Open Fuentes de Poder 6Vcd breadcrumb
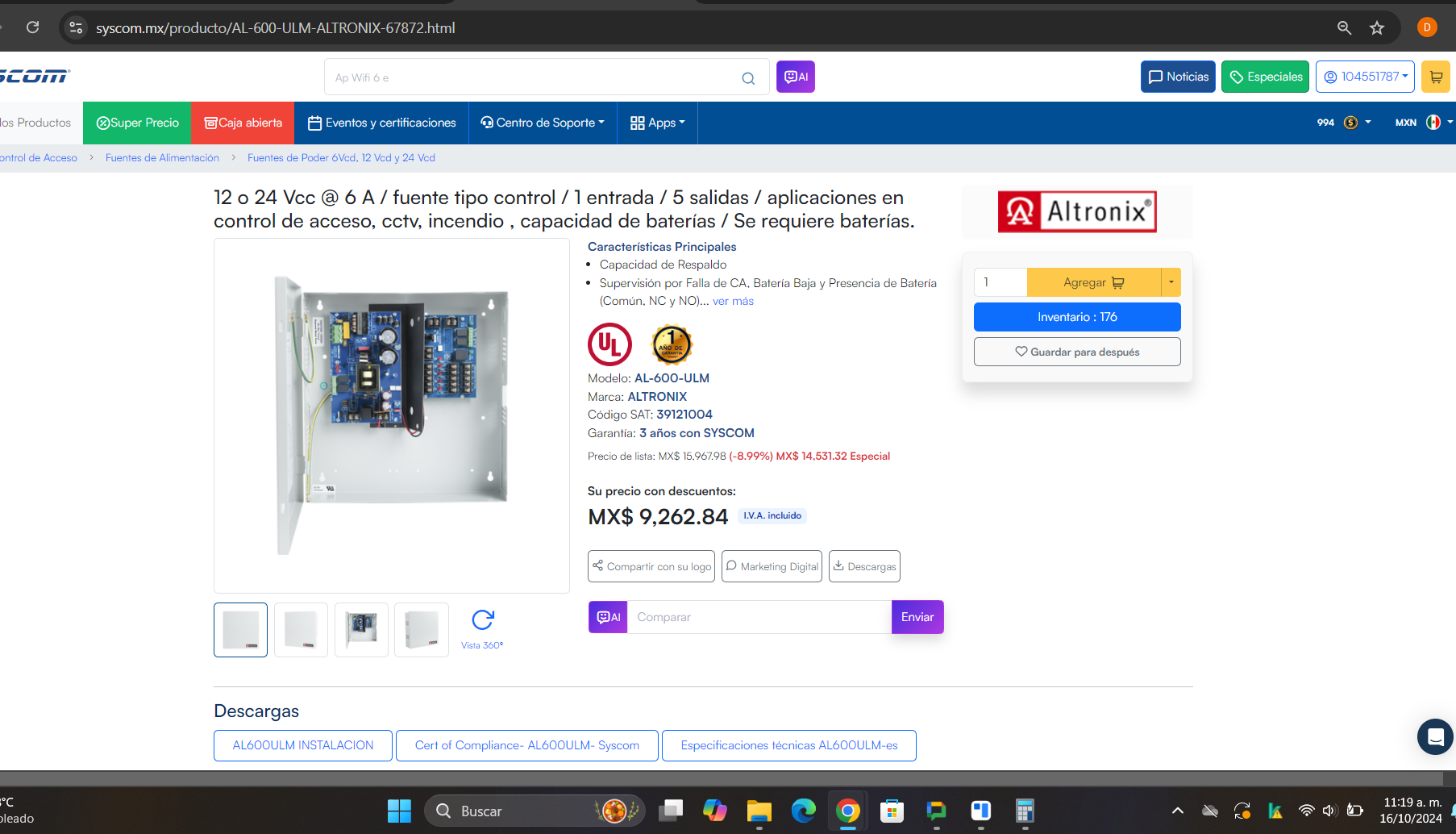 [341, 158]
